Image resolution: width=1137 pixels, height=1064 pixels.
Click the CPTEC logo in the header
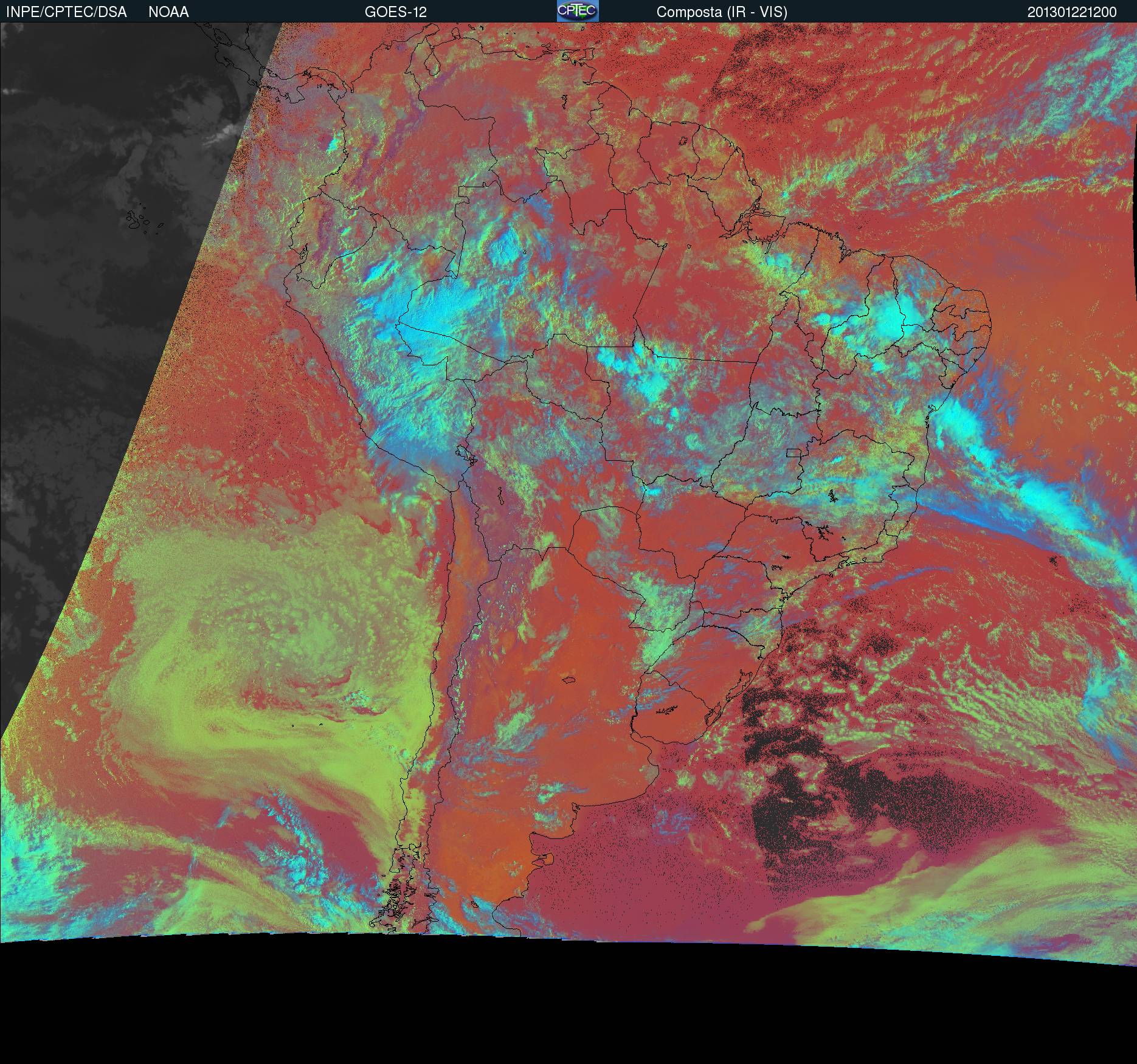pos(578,11)
